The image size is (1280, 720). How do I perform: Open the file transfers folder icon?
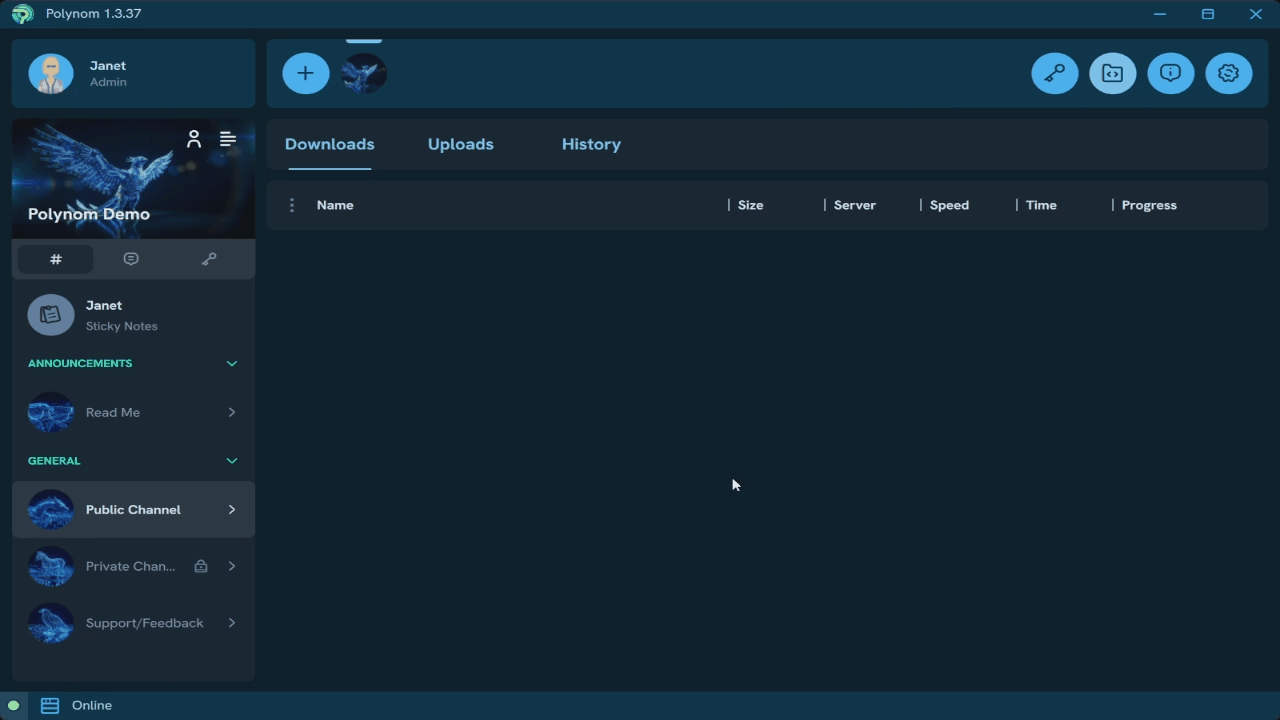coord(1112,73)
